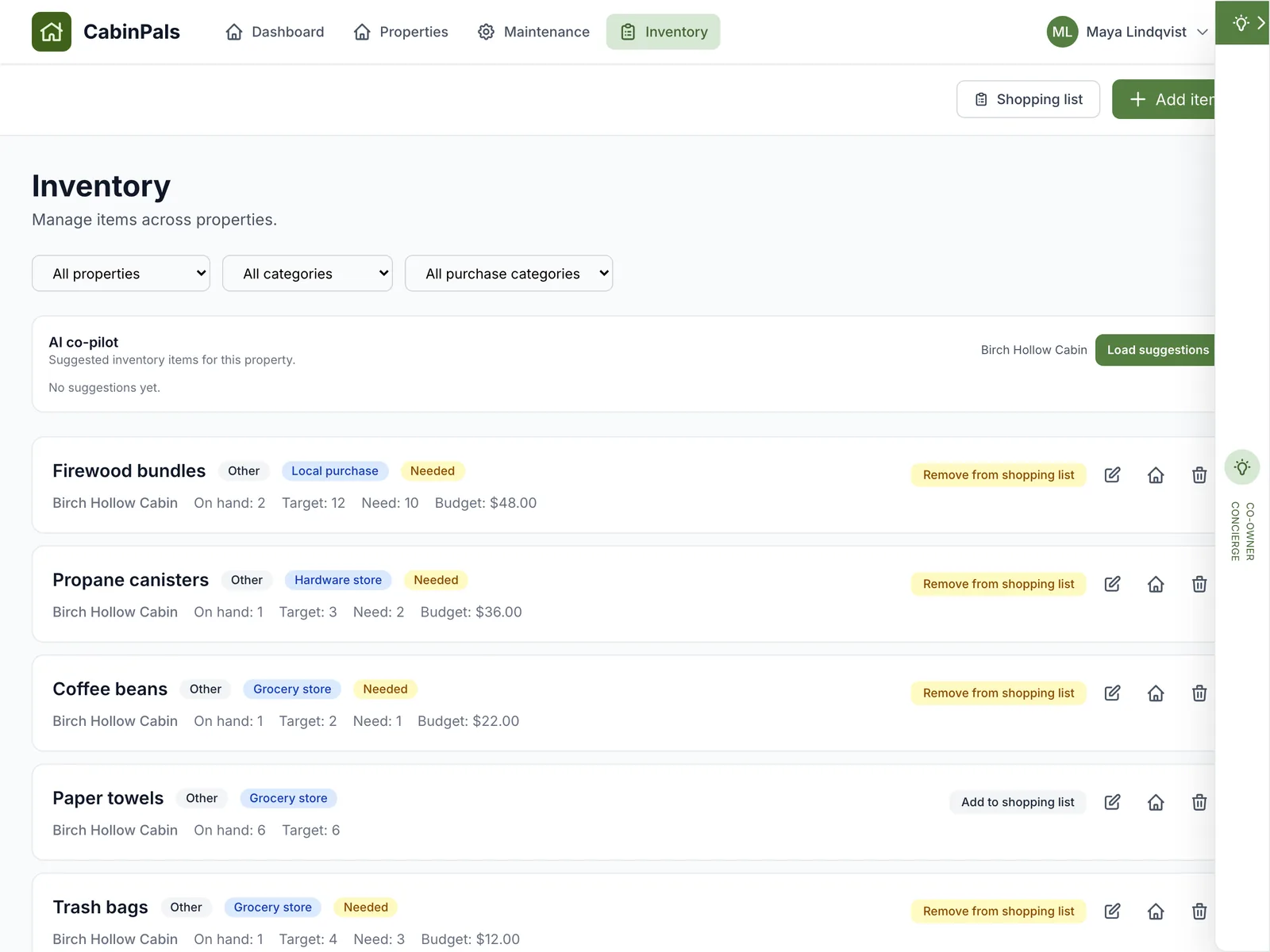Edit the Trash bags item

pyautogui.click(x=1112, y=911)
